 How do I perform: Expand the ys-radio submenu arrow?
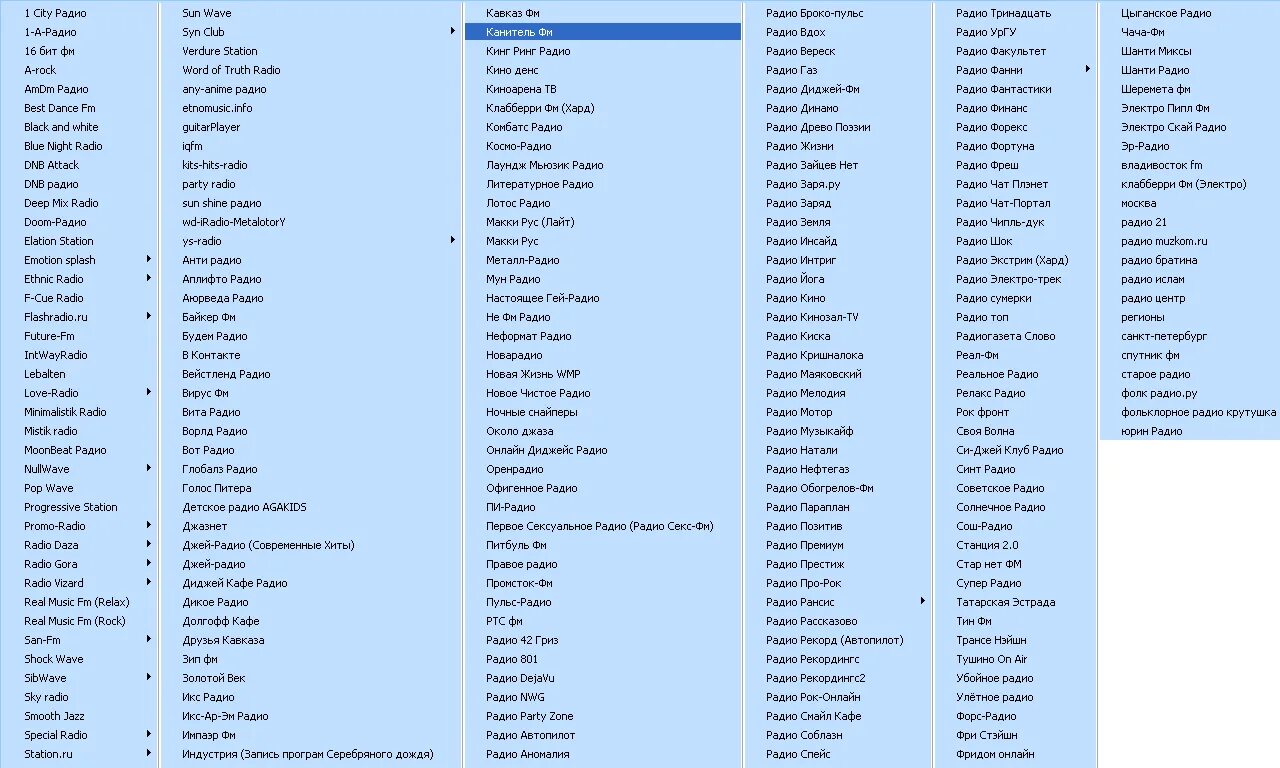pyautogui.click(x=453, y=241)
